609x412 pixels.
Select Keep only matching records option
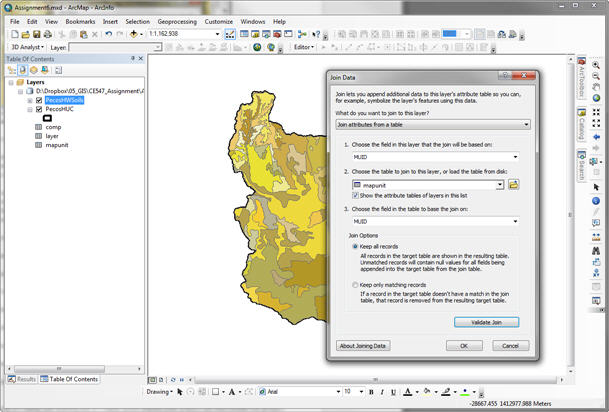point(355,285)
